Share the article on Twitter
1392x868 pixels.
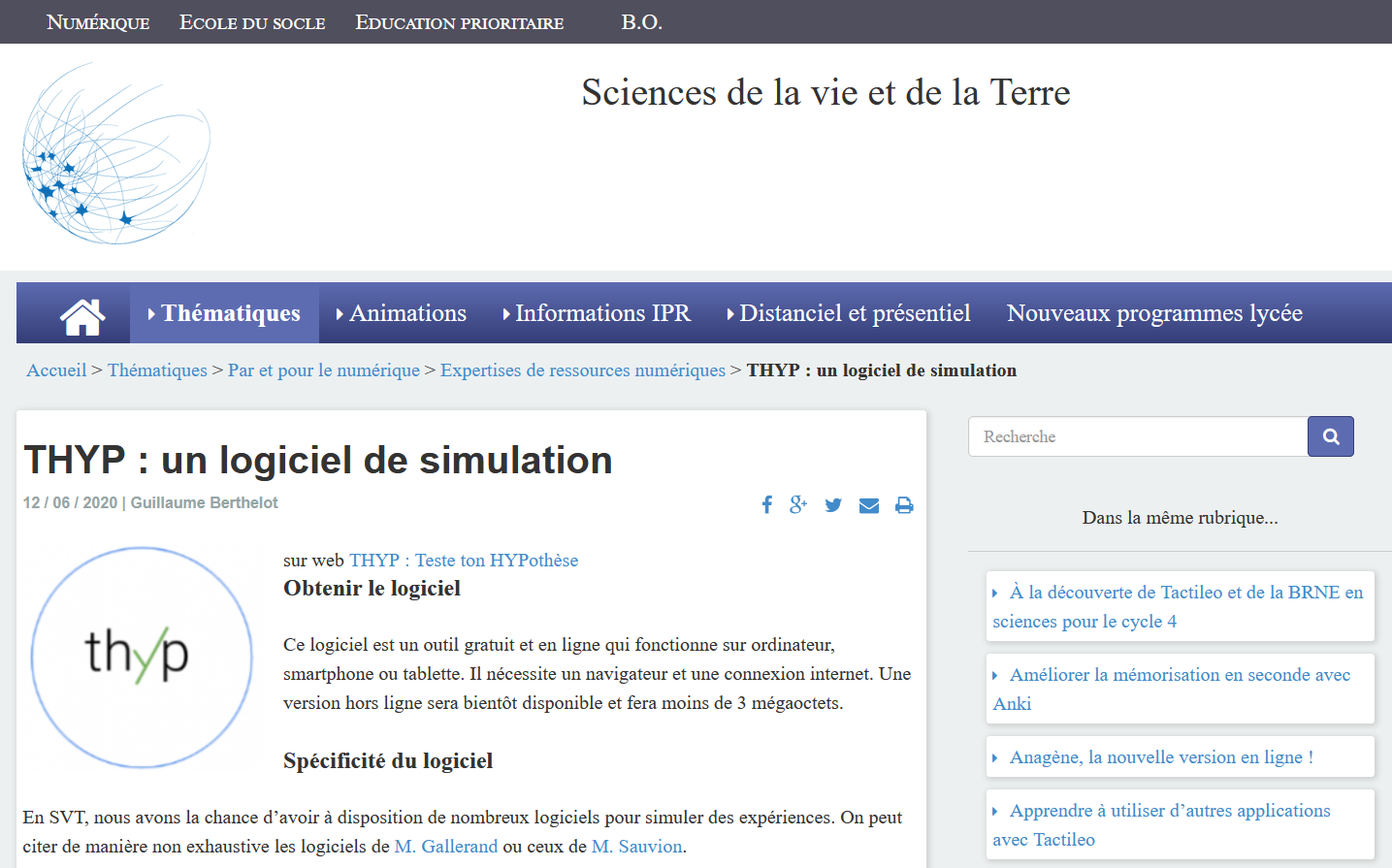click(833, 505)
